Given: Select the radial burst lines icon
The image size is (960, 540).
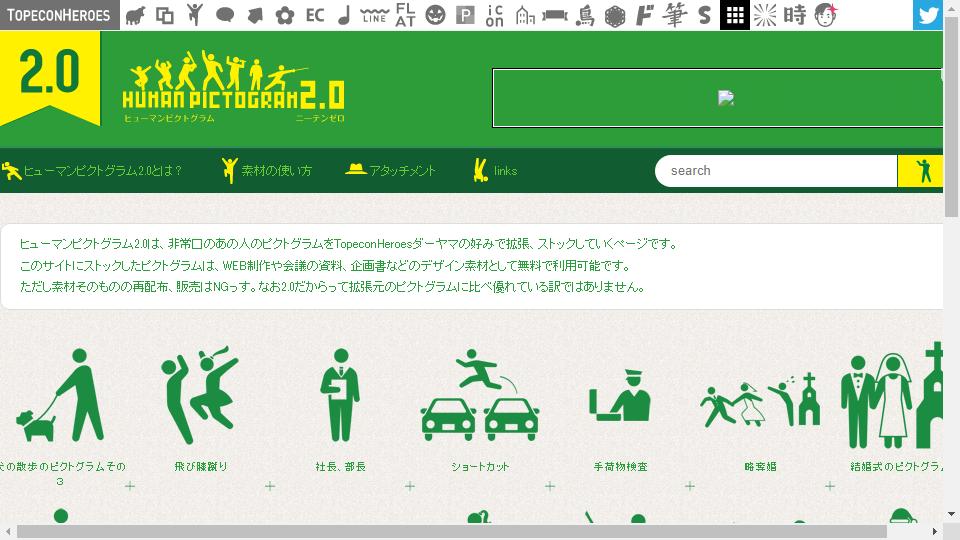Looking at the screenshot, I should 765,15.
